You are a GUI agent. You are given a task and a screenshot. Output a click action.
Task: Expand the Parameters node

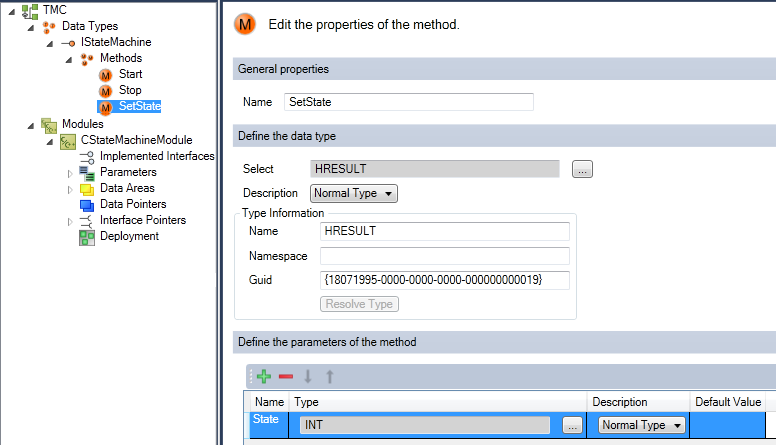click(x=70, y=174)
